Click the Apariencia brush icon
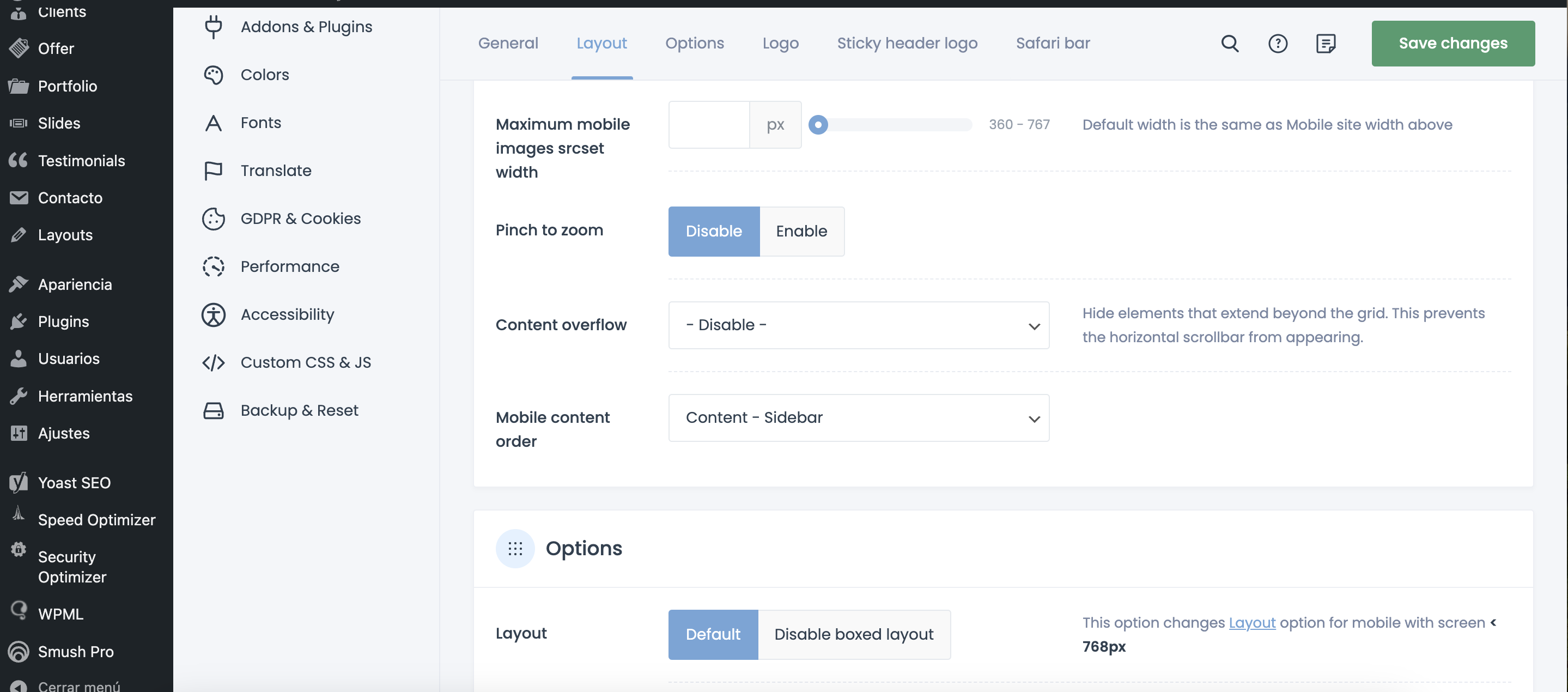 coord(19,284)
